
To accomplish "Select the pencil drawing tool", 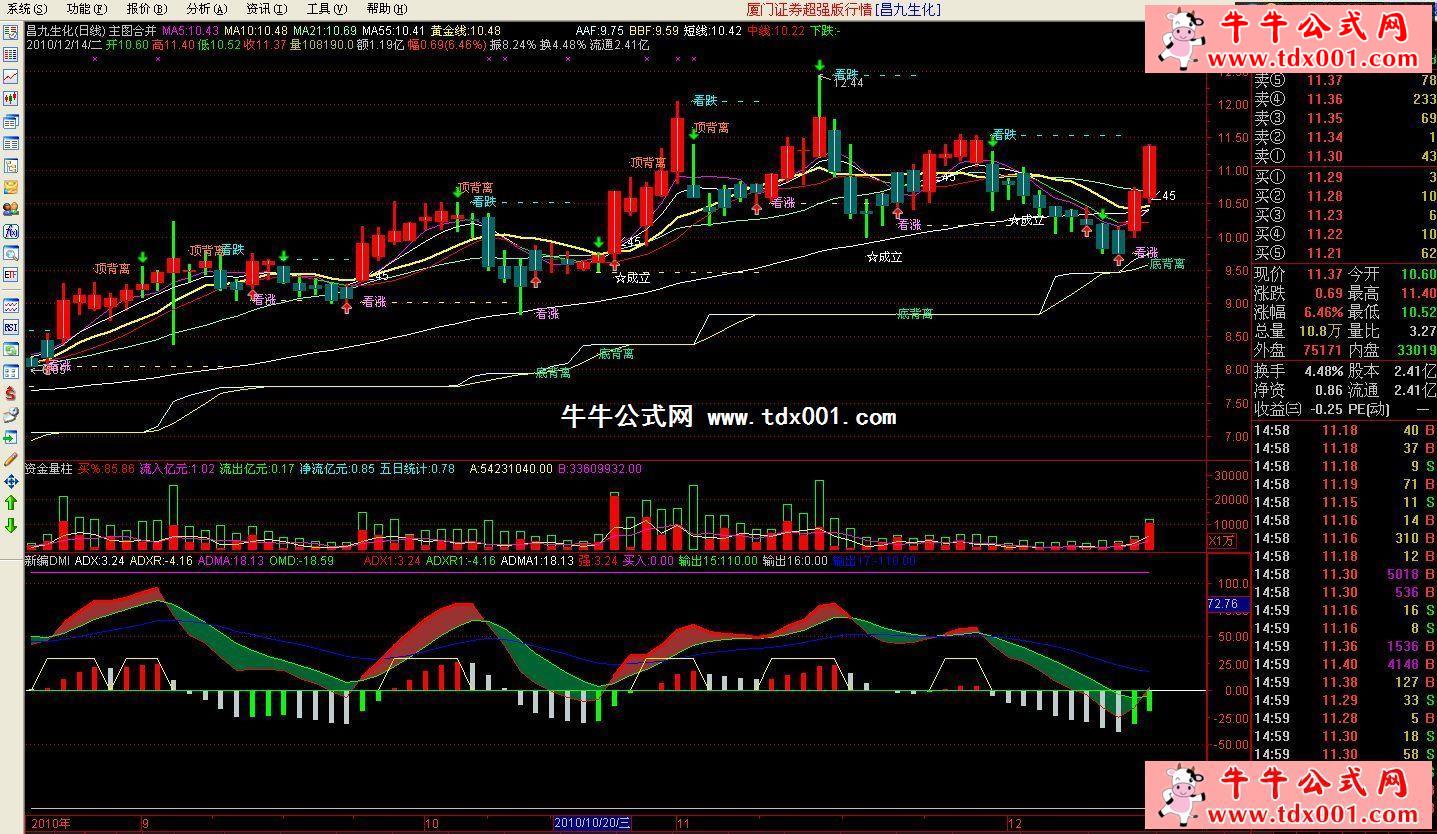I will coord(11,459).
